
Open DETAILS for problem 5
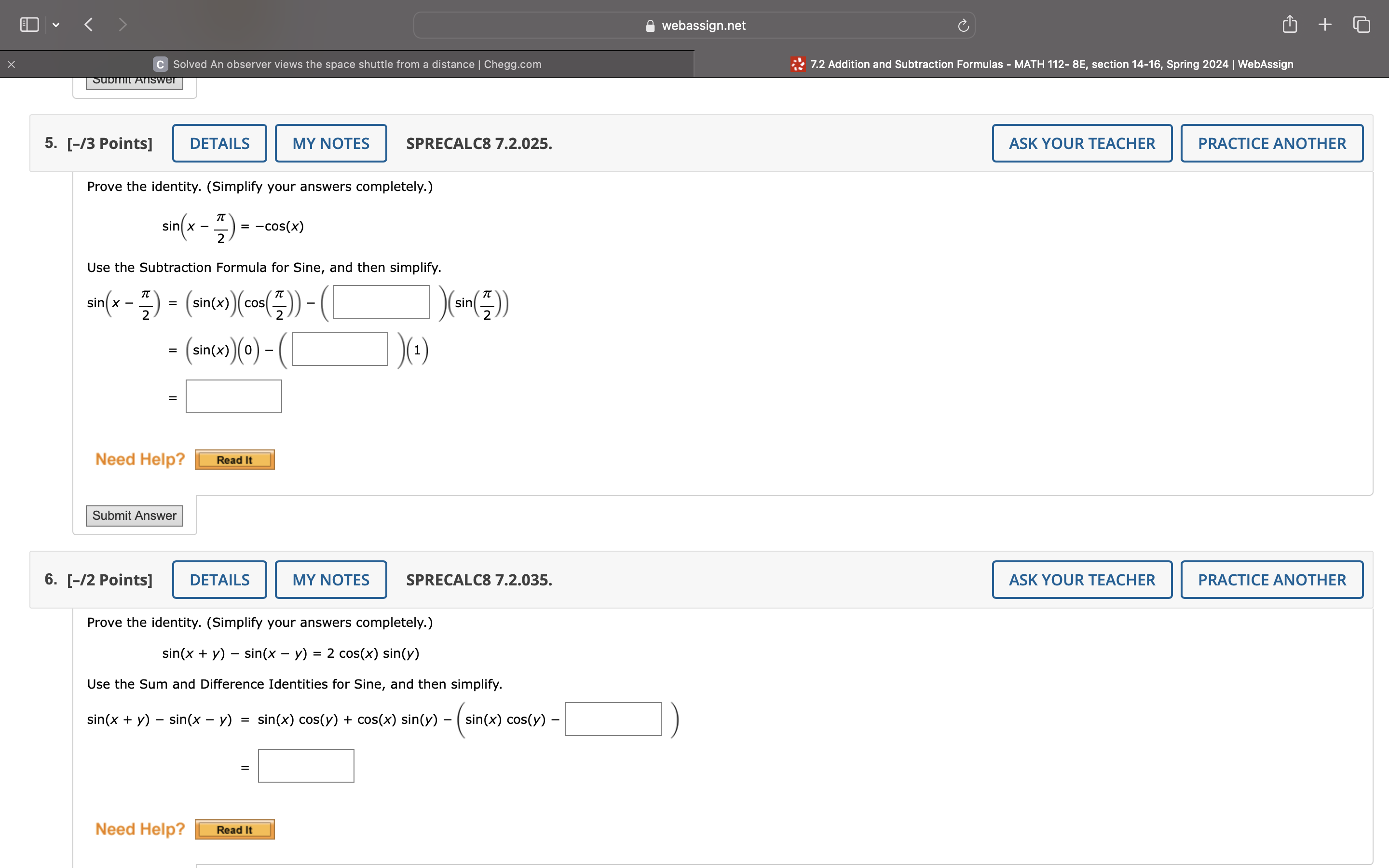(219, 142)
